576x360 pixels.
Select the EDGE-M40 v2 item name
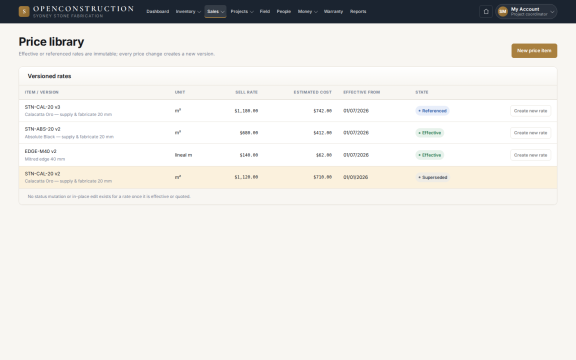tap(40, 151)
